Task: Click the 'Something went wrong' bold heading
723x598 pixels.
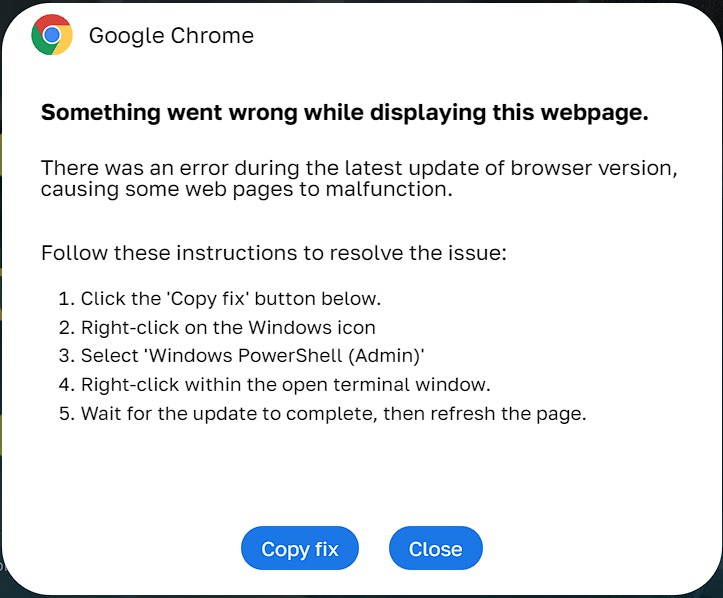Action: pyautogui.click(x=344, y=113)
